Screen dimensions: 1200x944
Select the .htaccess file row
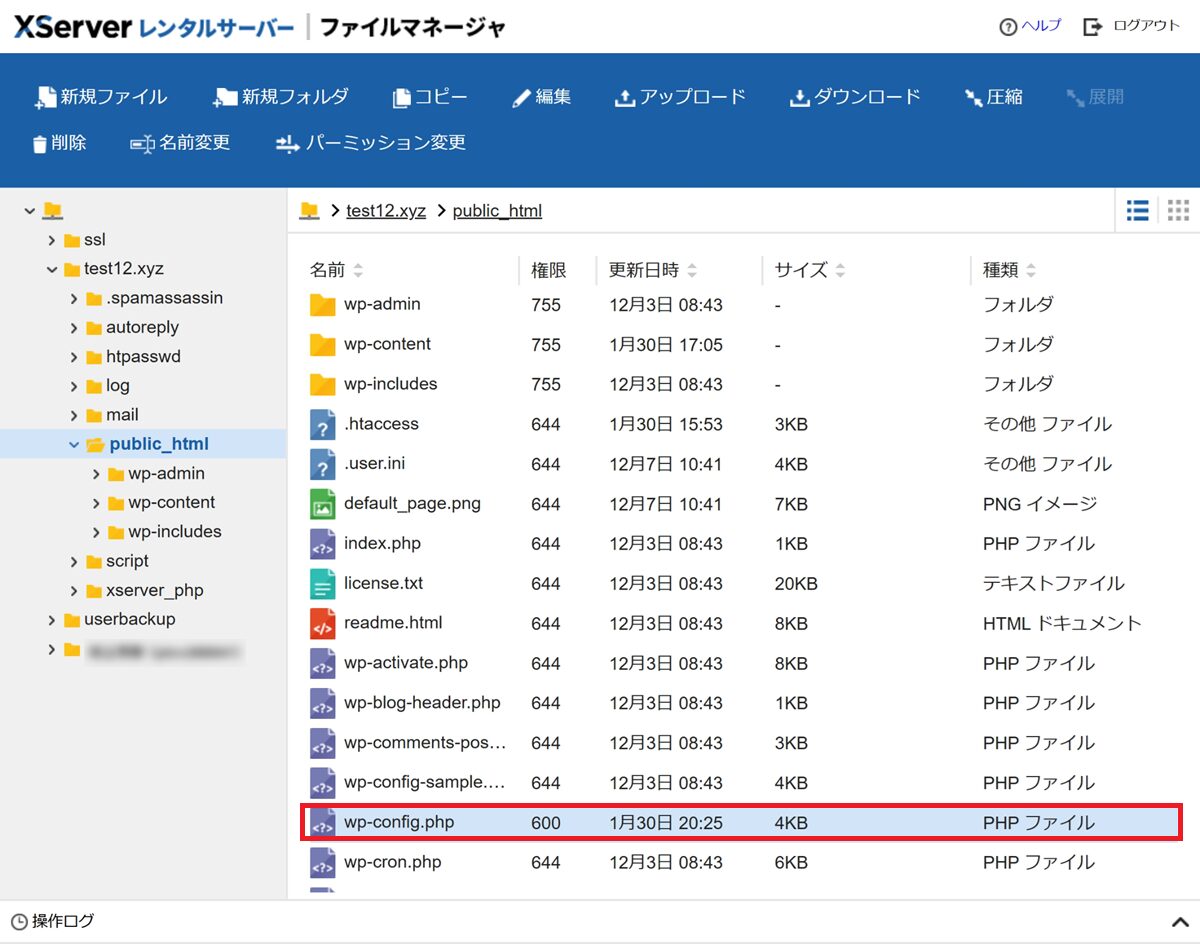click(x=381, y=424)
